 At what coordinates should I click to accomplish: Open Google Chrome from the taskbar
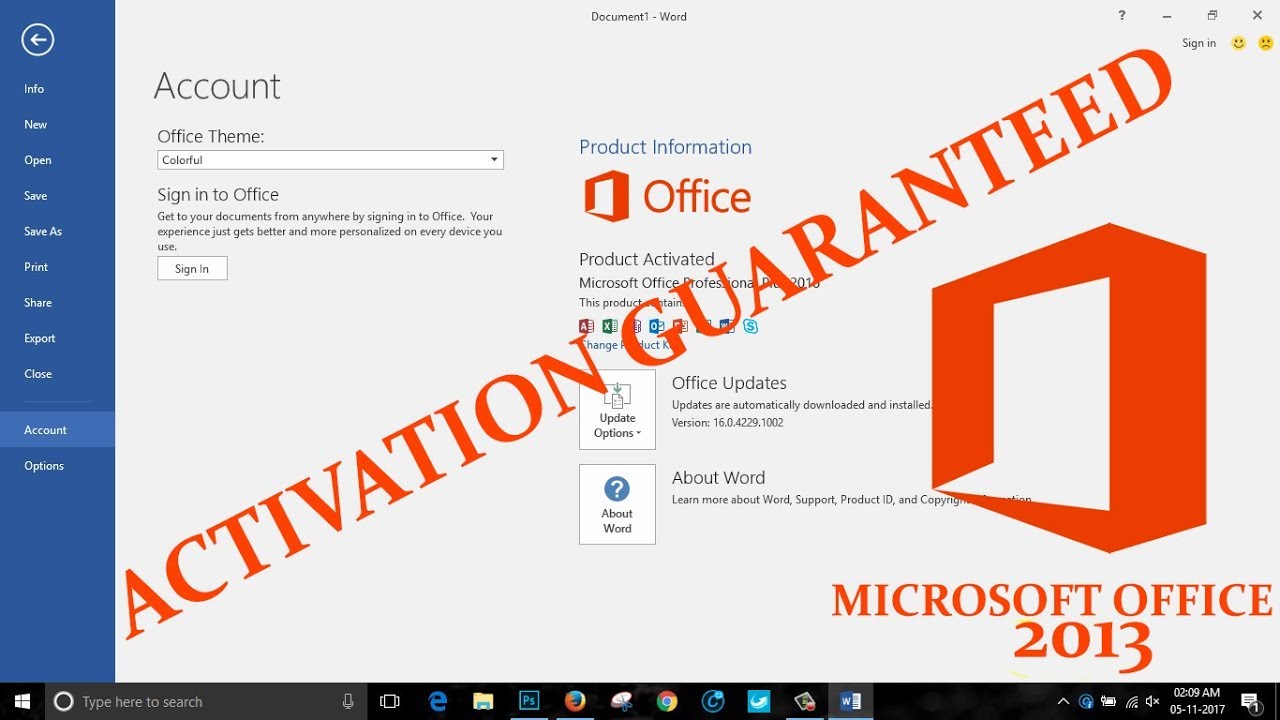(667, 701)
